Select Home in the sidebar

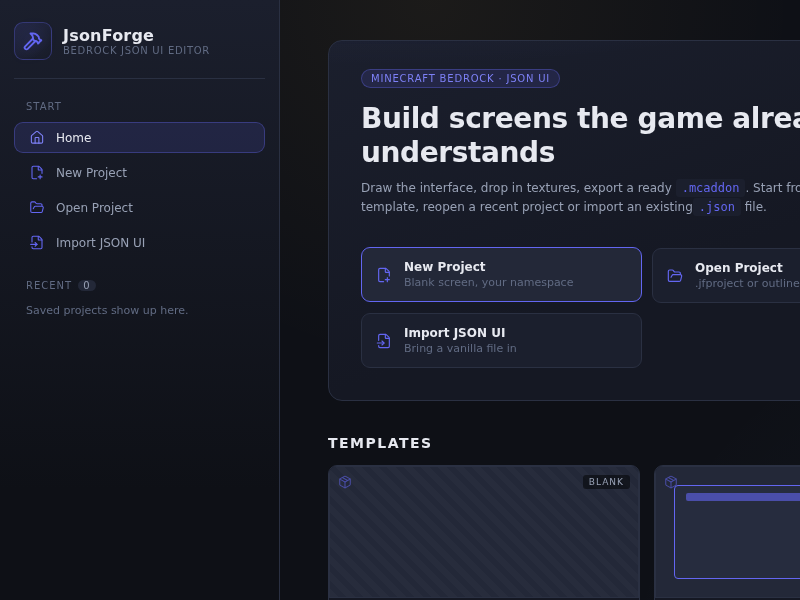139,137
